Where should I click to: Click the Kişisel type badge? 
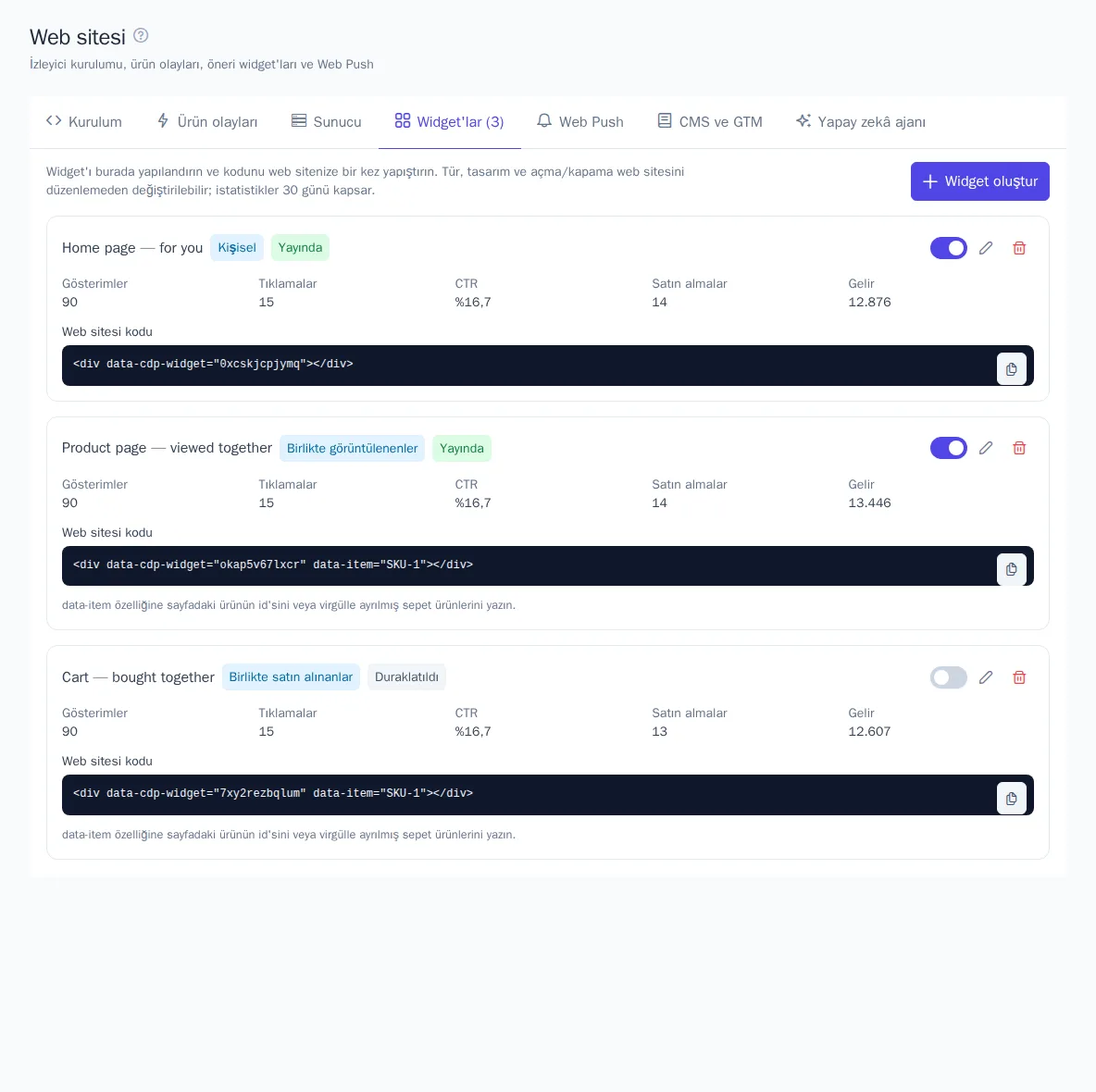(237, 247)
